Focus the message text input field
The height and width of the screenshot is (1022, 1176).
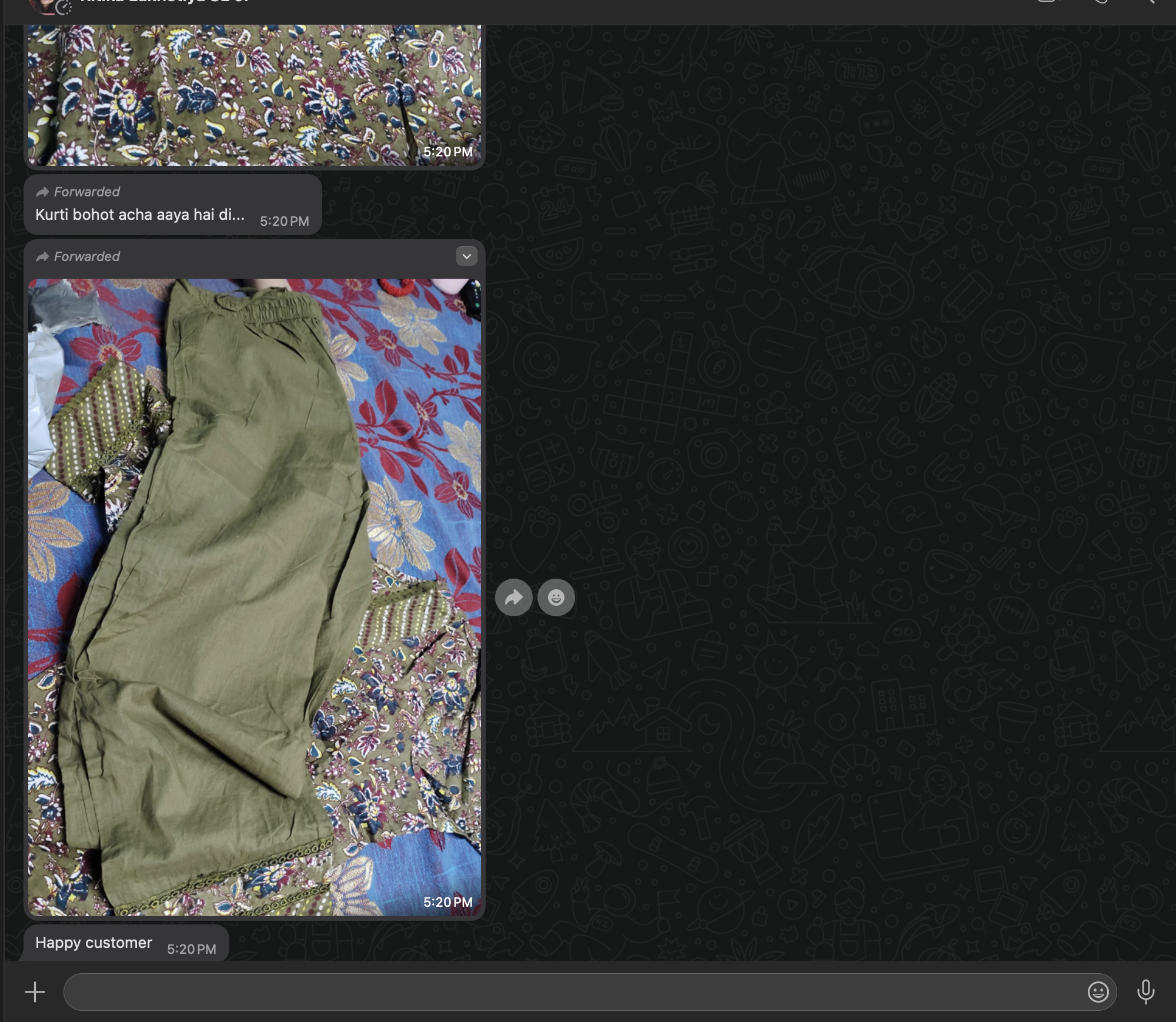570,992
